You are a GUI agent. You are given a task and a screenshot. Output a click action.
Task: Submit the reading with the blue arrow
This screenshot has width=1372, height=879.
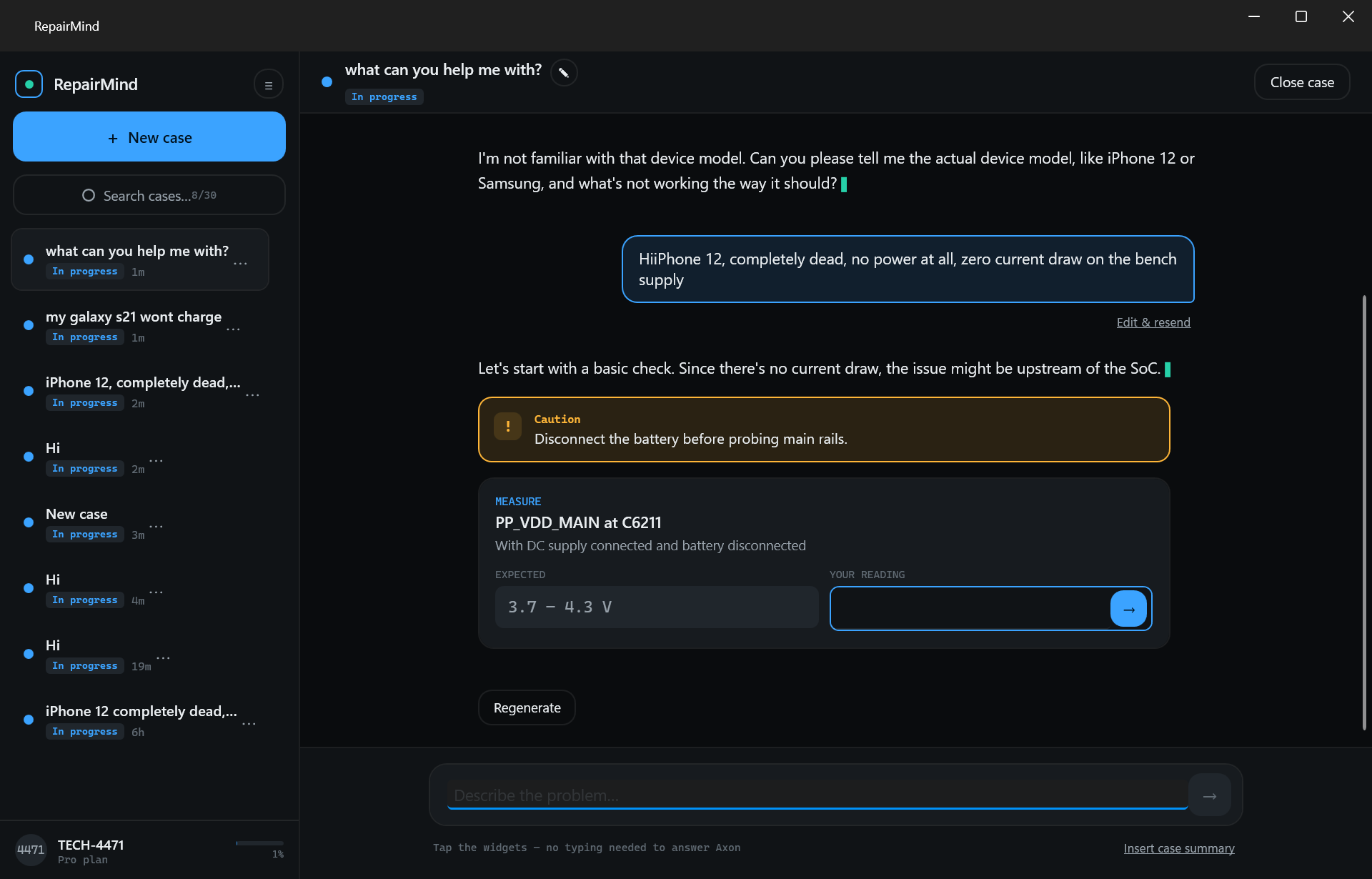point(1128,609)
